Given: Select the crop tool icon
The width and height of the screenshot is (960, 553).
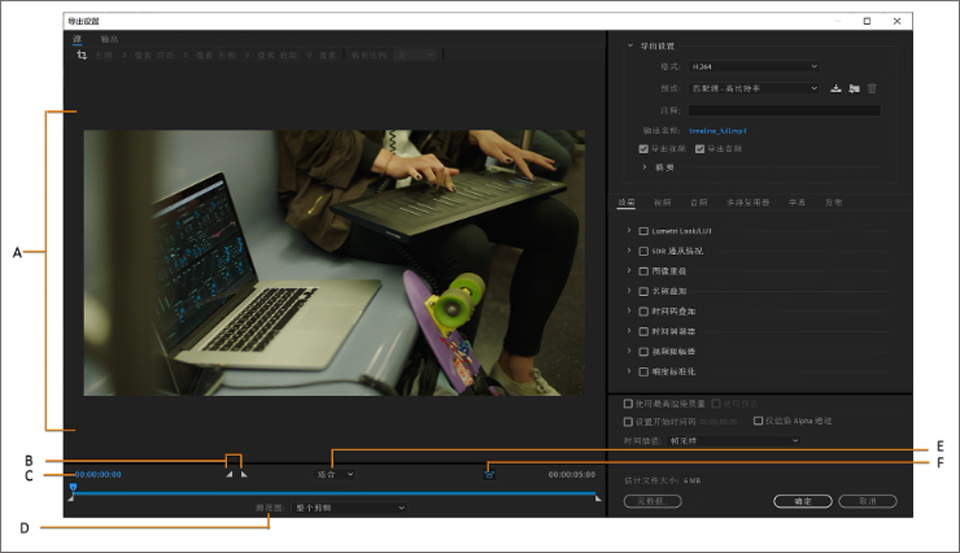Looking at the screenshot, I should [82, 55].
